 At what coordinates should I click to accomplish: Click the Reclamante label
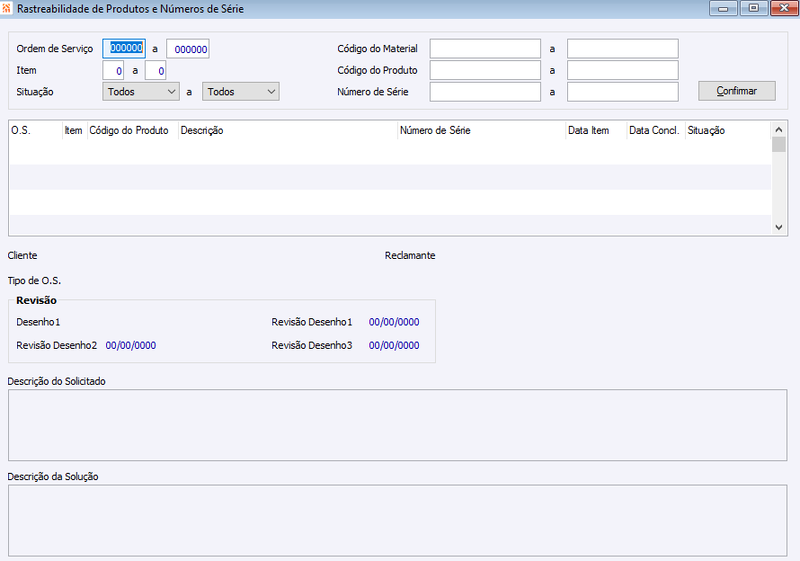click(410, 256)
